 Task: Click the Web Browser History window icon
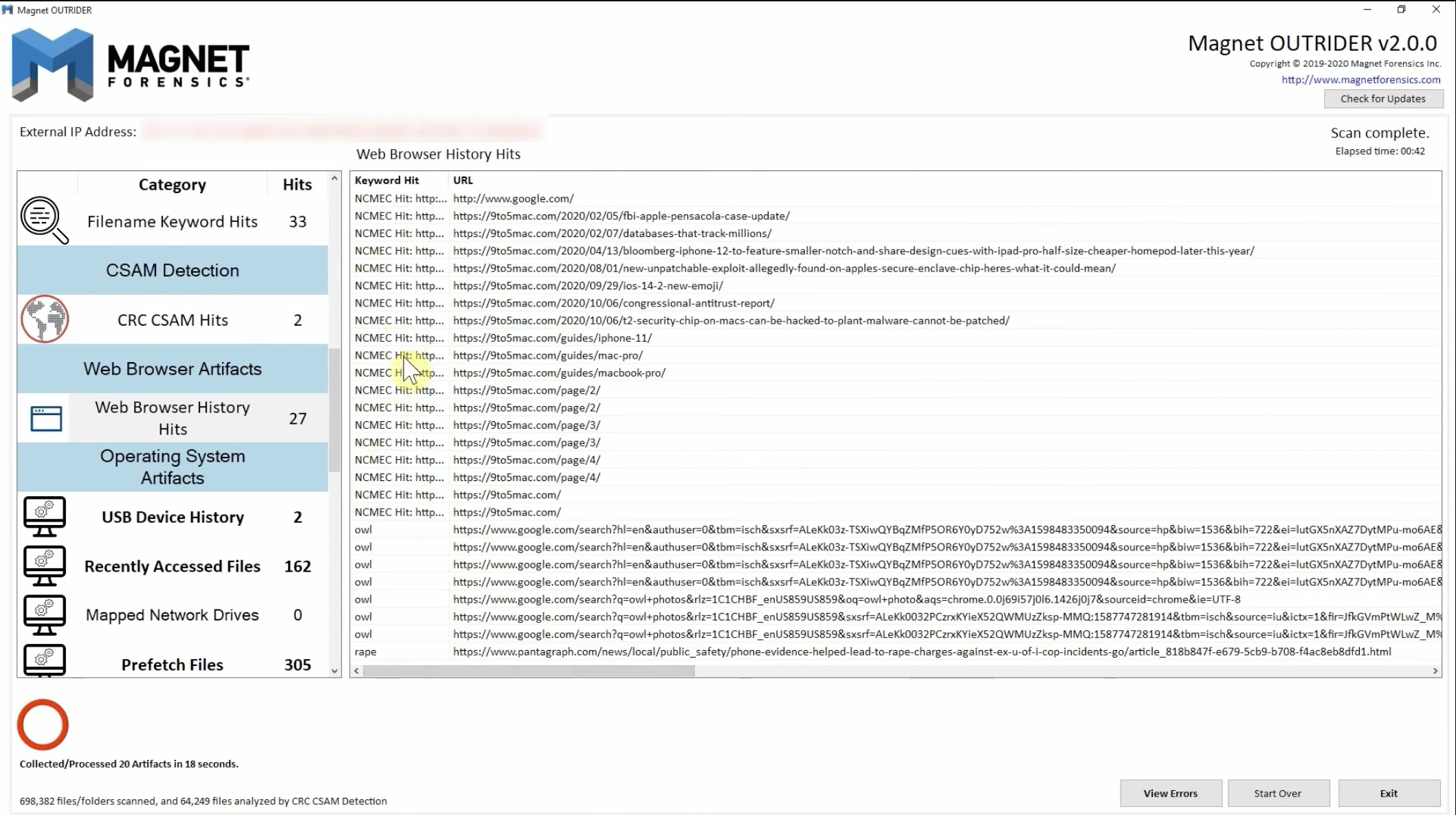click(46, 418)
